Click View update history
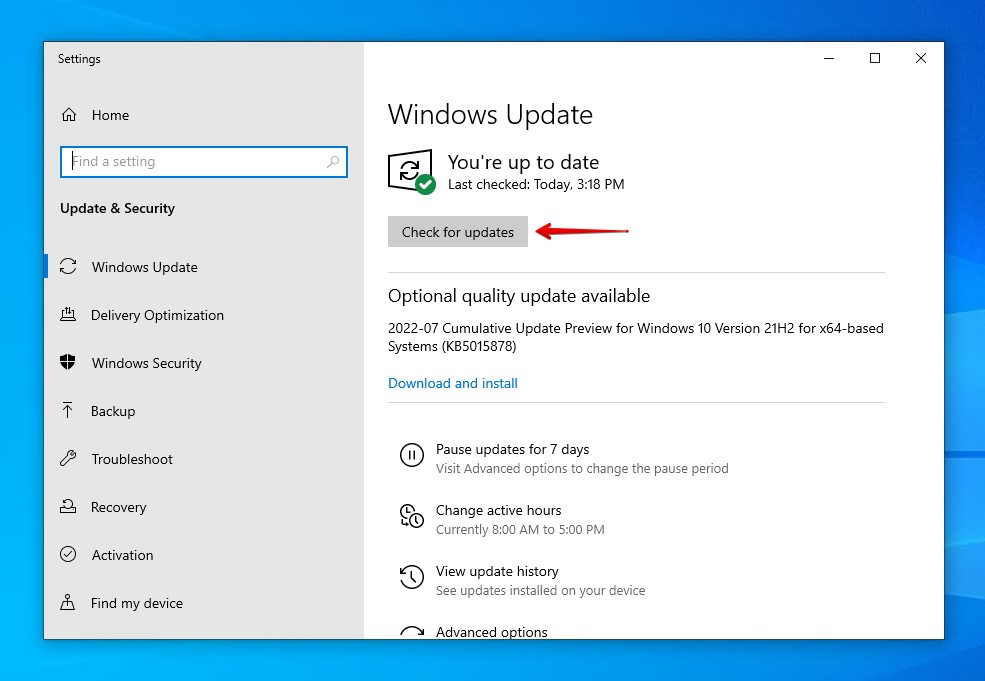This screenshot has width=985, height=681. (x=496, y=571)
